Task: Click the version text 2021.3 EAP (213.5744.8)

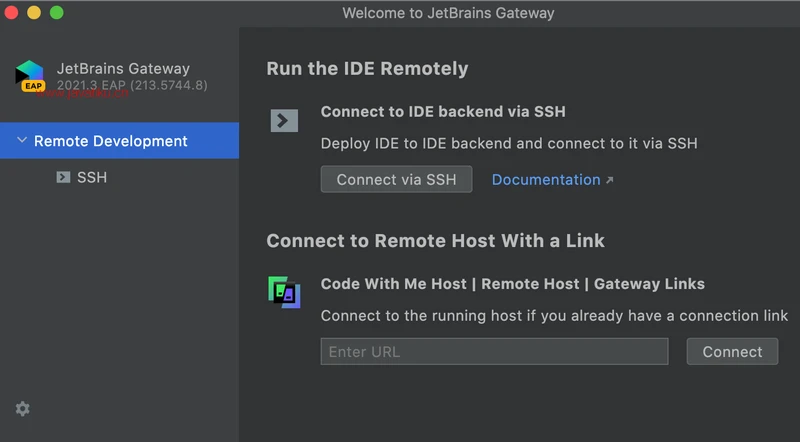Action: point(132,85)
